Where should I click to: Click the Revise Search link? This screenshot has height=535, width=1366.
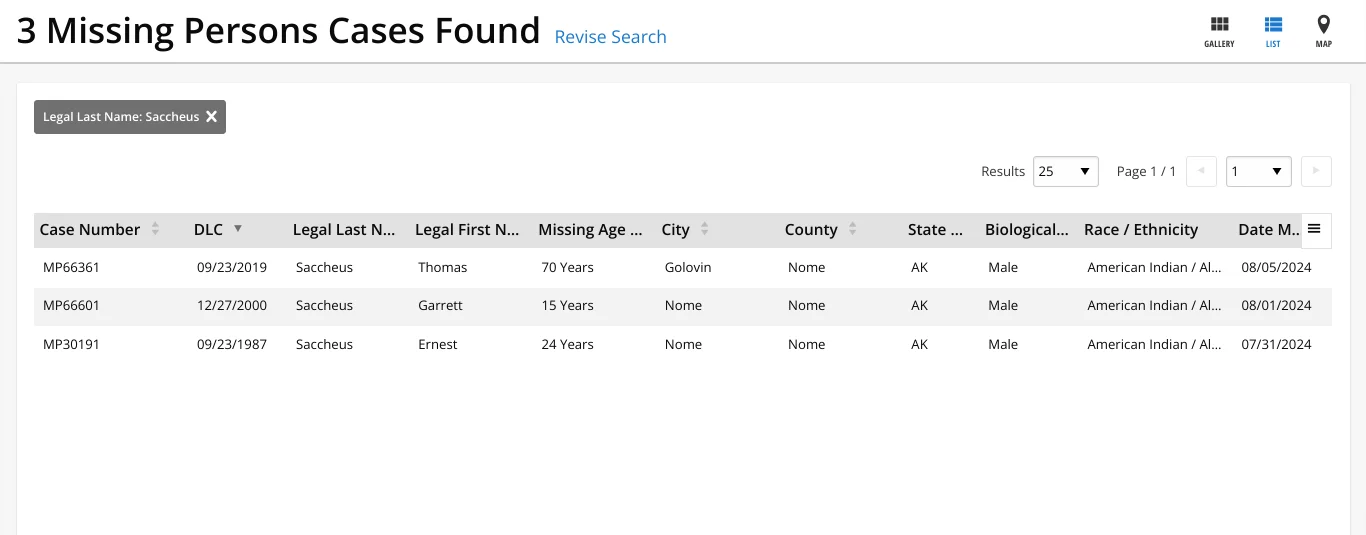pyautogui.click(x=610, y=37)
